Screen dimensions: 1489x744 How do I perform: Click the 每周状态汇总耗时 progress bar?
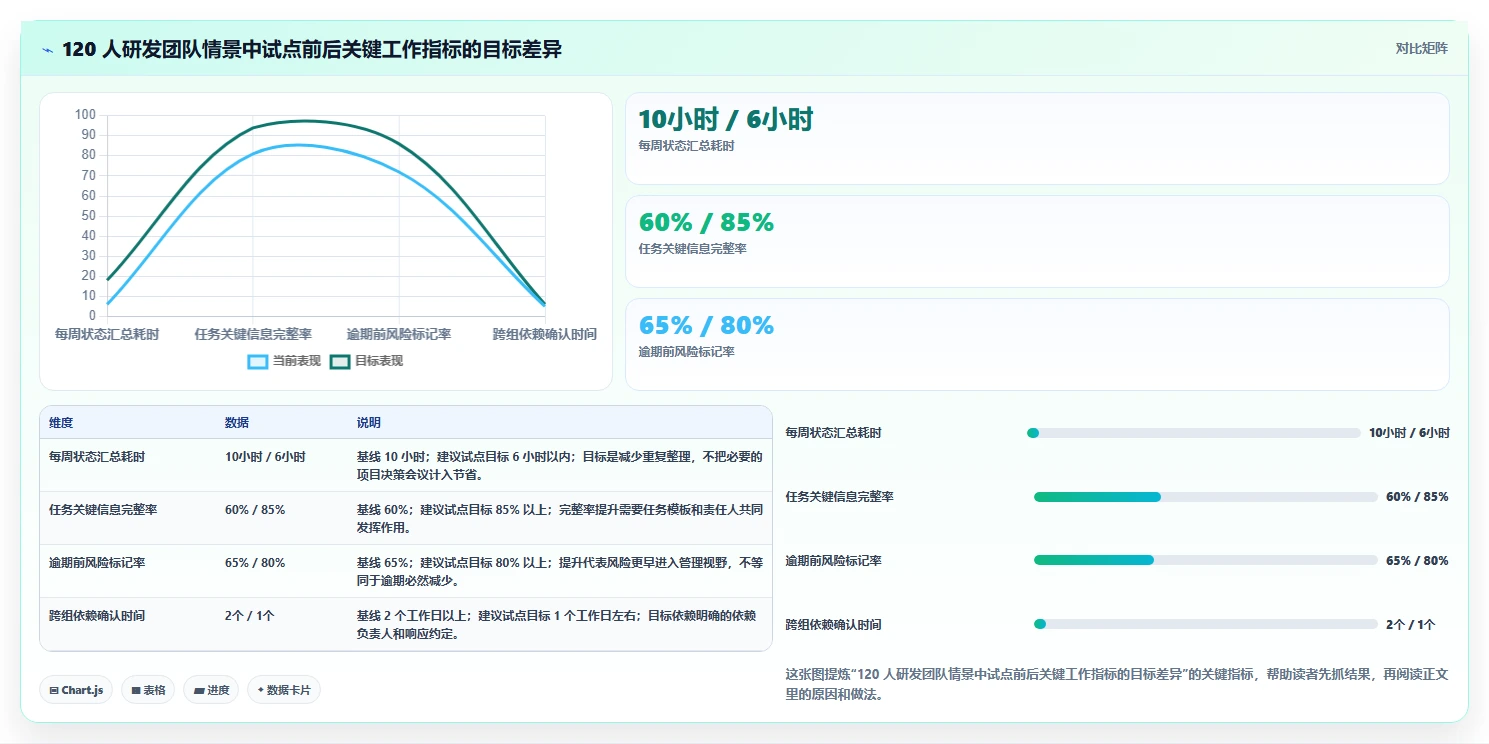click(x=1194, y=433)
